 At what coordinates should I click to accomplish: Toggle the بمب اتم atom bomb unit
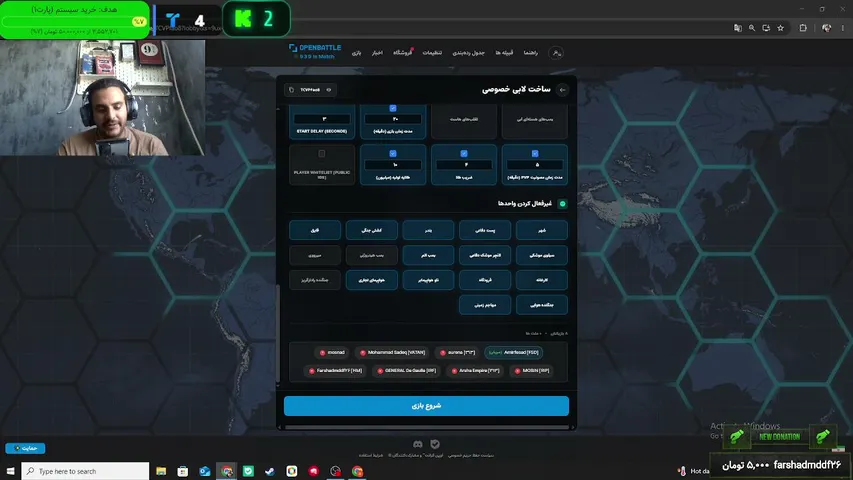[x=428, y=255]
